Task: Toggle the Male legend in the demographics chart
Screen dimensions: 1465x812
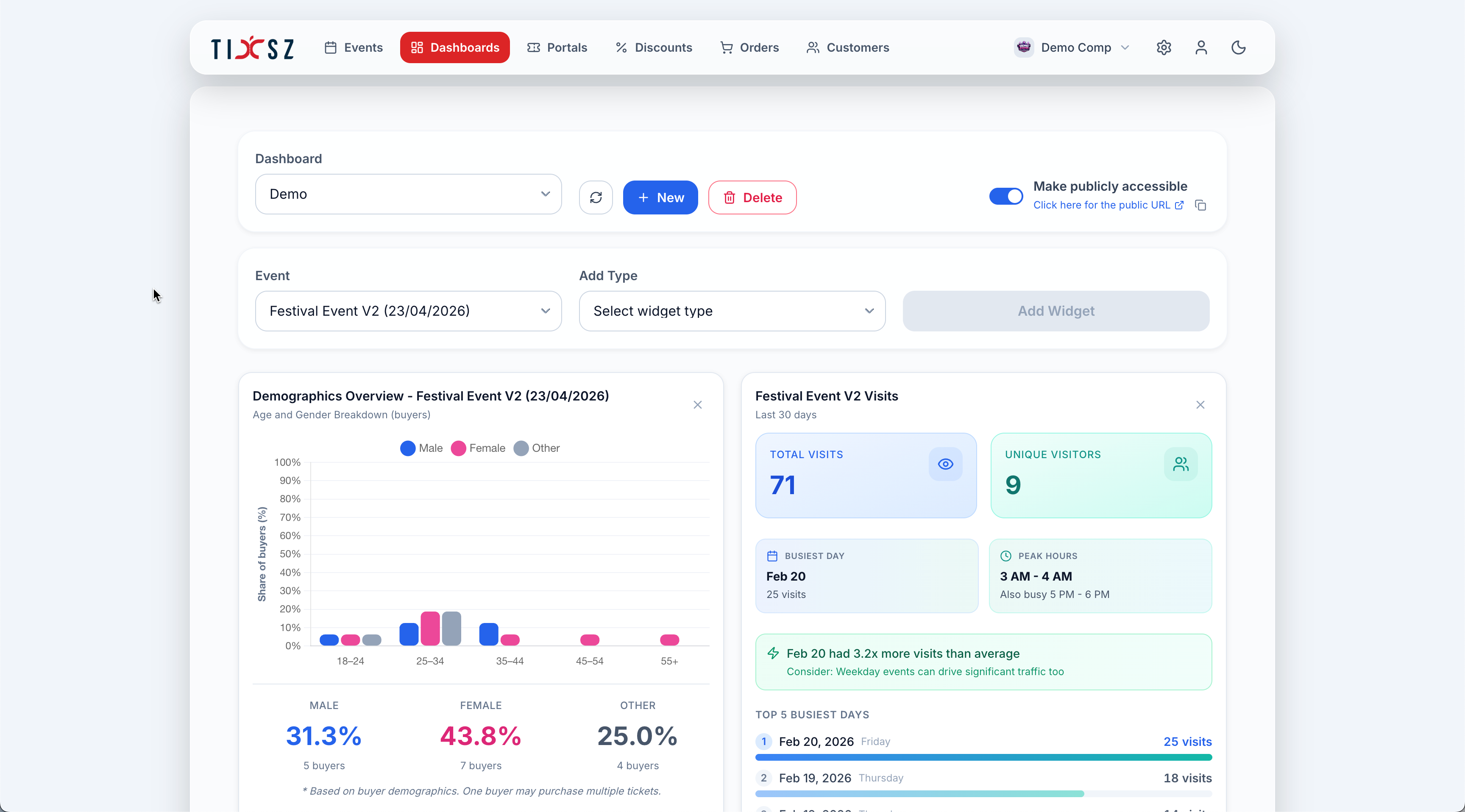Action: (421, 448)
